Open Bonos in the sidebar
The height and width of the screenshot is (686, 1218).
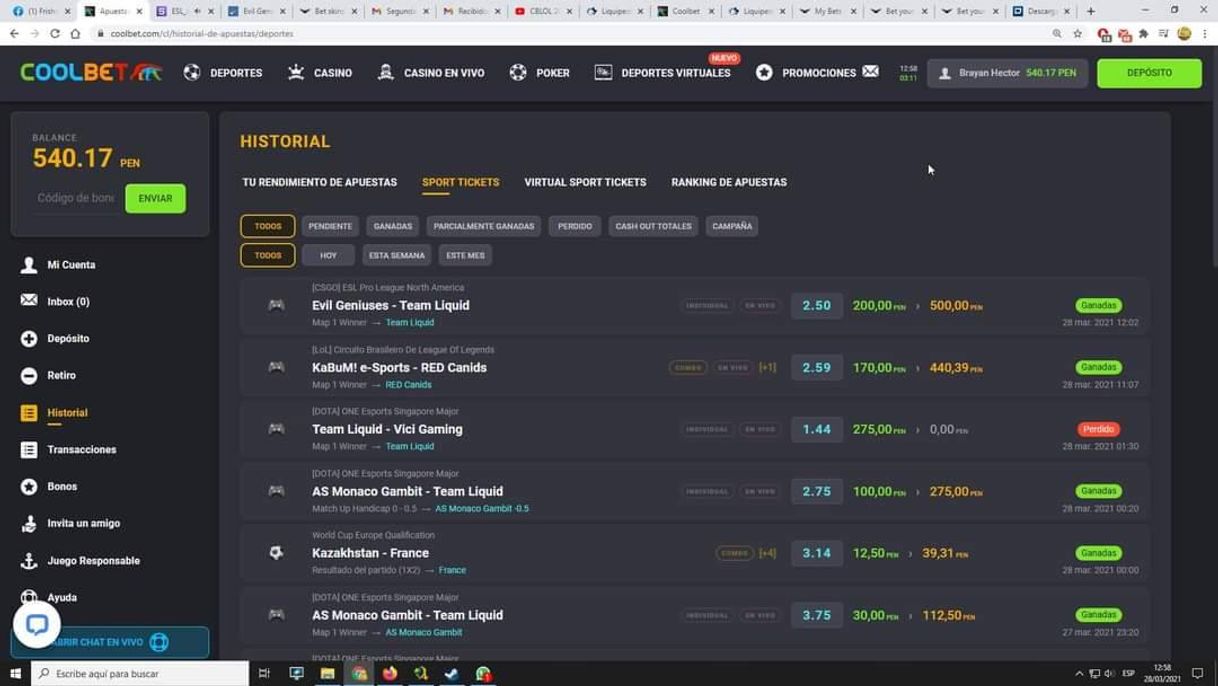62,486
